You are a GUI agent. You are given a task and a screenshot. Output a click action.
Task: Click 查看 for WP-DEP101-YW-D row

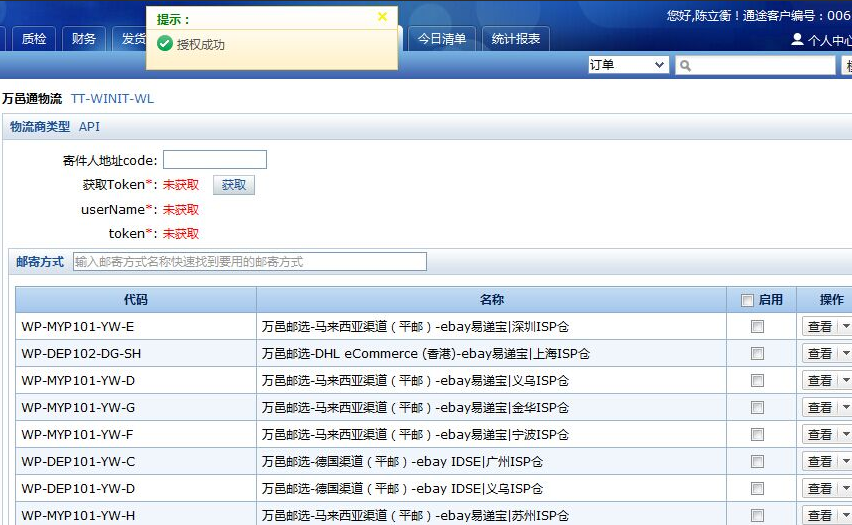coord(820,489)
